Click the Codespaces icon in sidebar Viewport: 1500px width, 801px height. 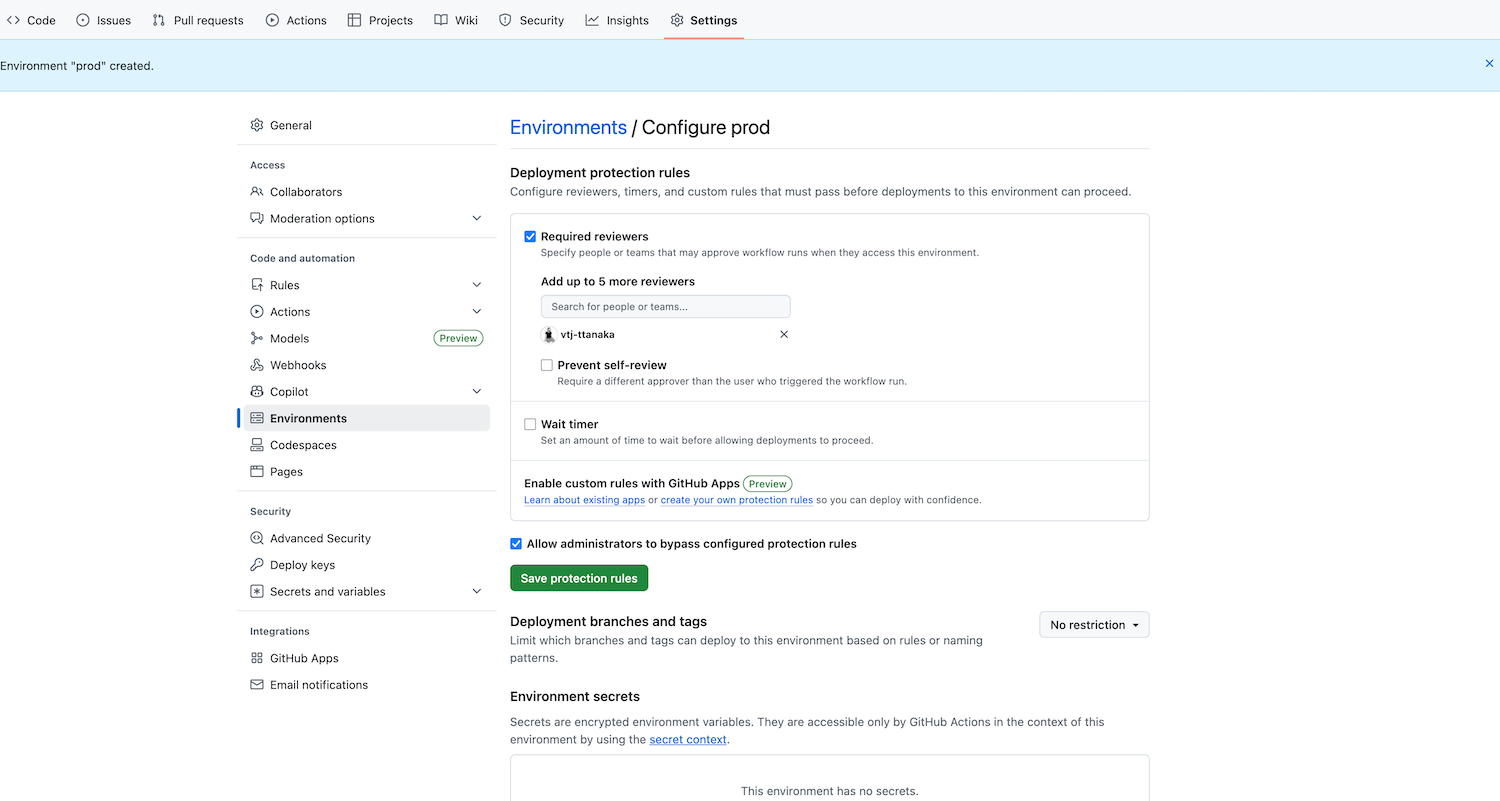257,445
